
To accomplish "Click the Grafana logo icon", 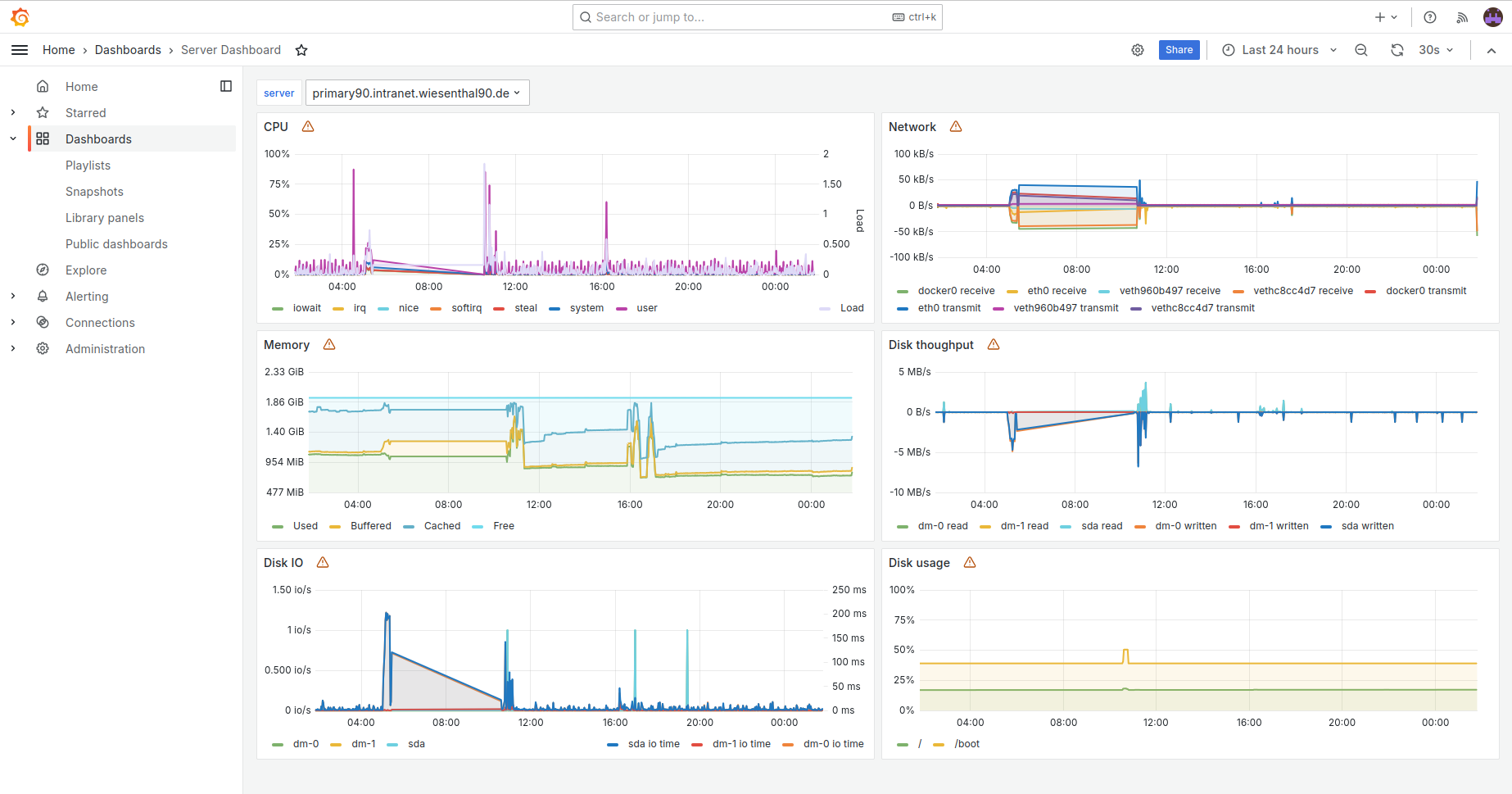I will pos(20,16).
